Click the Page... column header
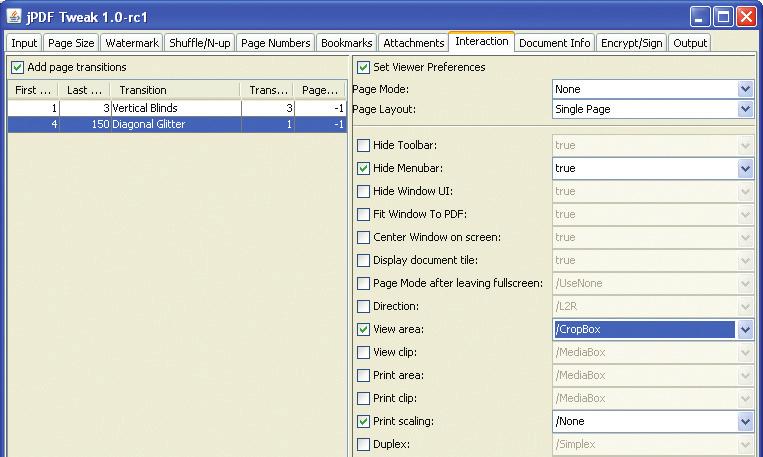763x457 pixels. coord(320,90)
